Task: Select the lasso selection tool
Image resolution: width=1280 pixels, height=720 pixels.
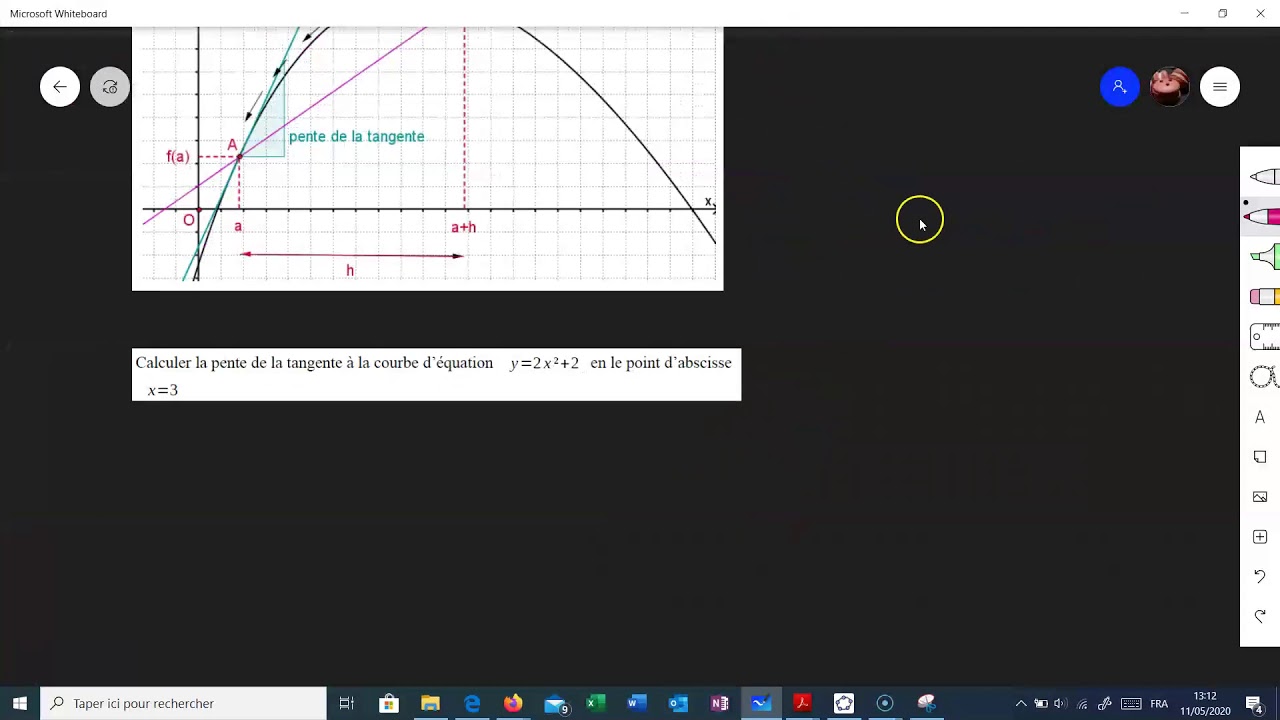Action: [1263, 377]
